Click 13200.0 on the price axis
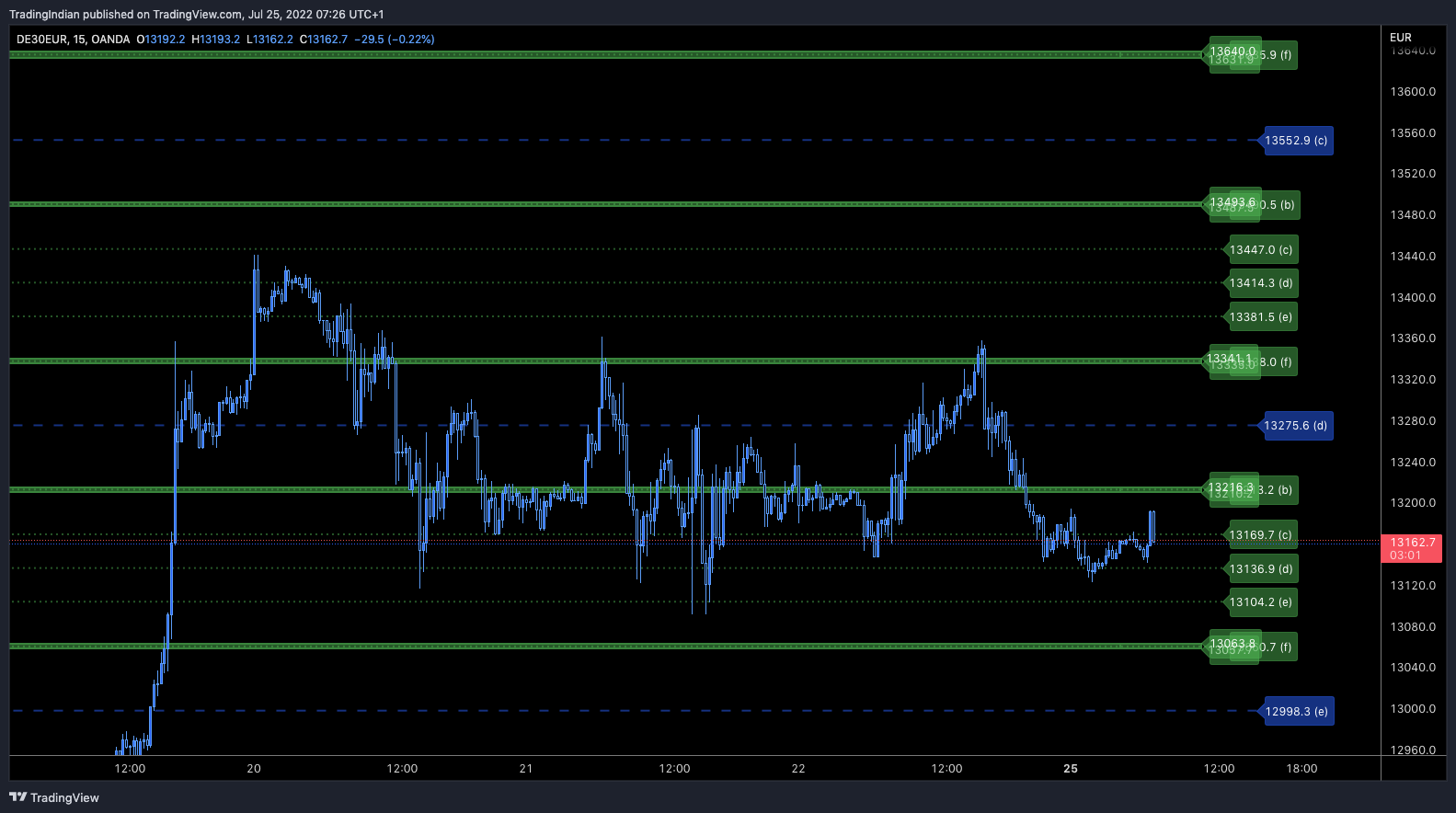Viewport: 1456px width, 813px height. click(x=1413, y=503)
